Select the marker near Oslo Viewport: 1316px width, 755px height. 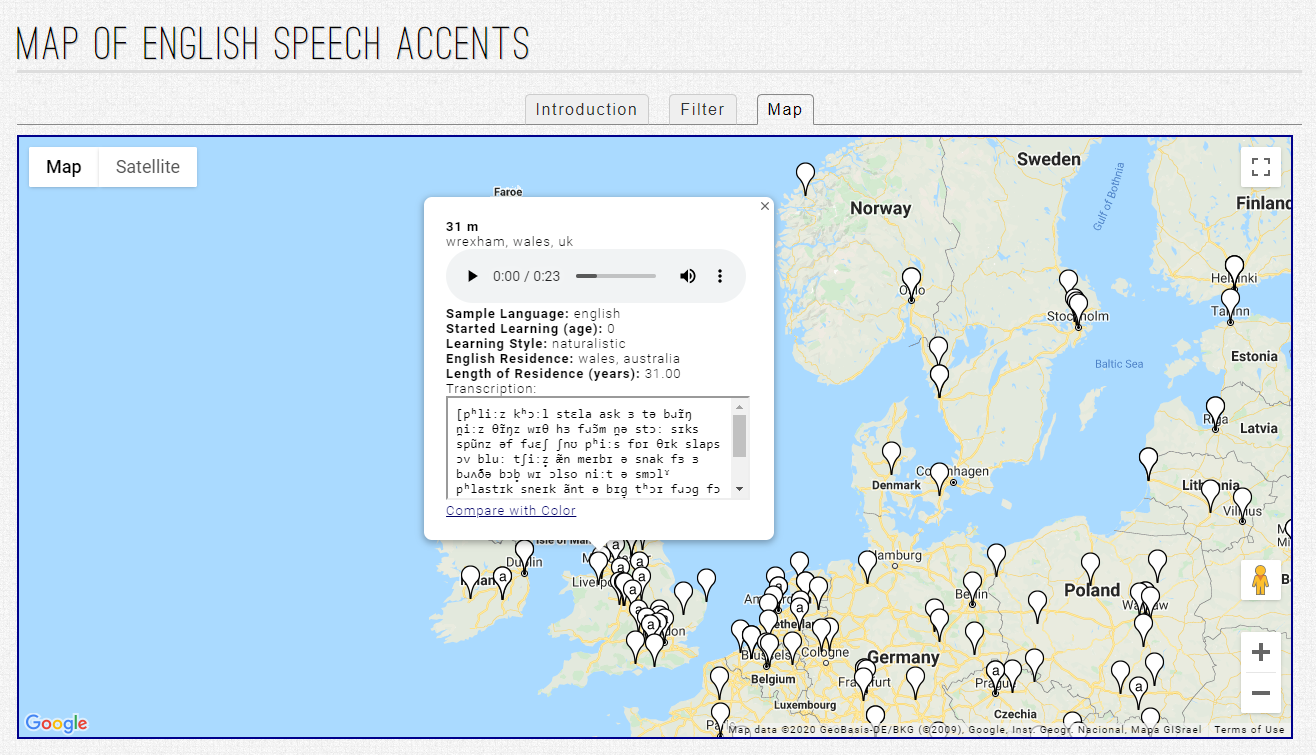pos(911,278)
